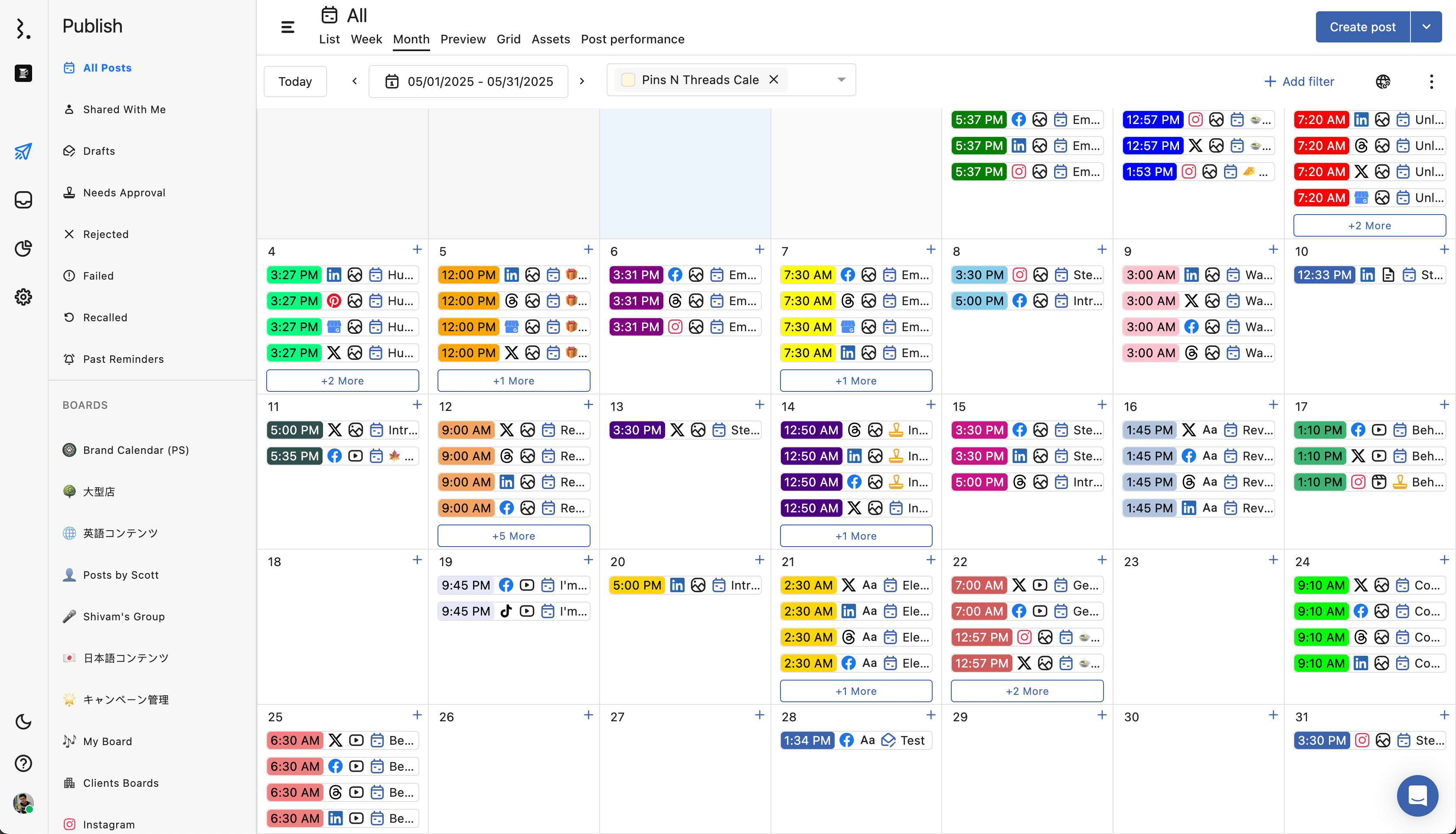The width and height of the screenshot is (1456, 834).
Task: Click the hamburger menu icon
Action: click(x=287, y=27)
